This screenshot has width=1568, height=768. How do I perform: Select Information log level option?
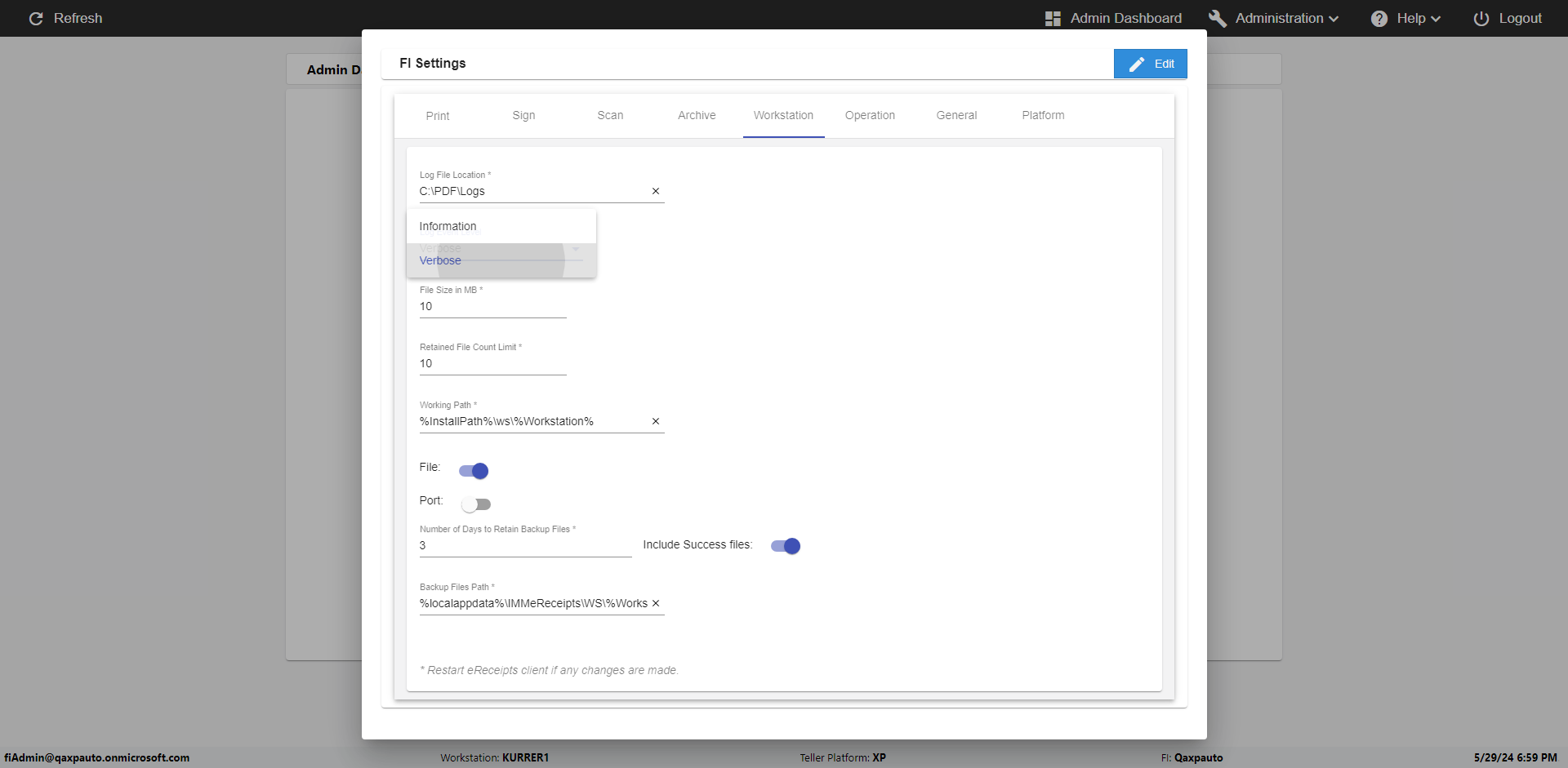coord(501,226)
